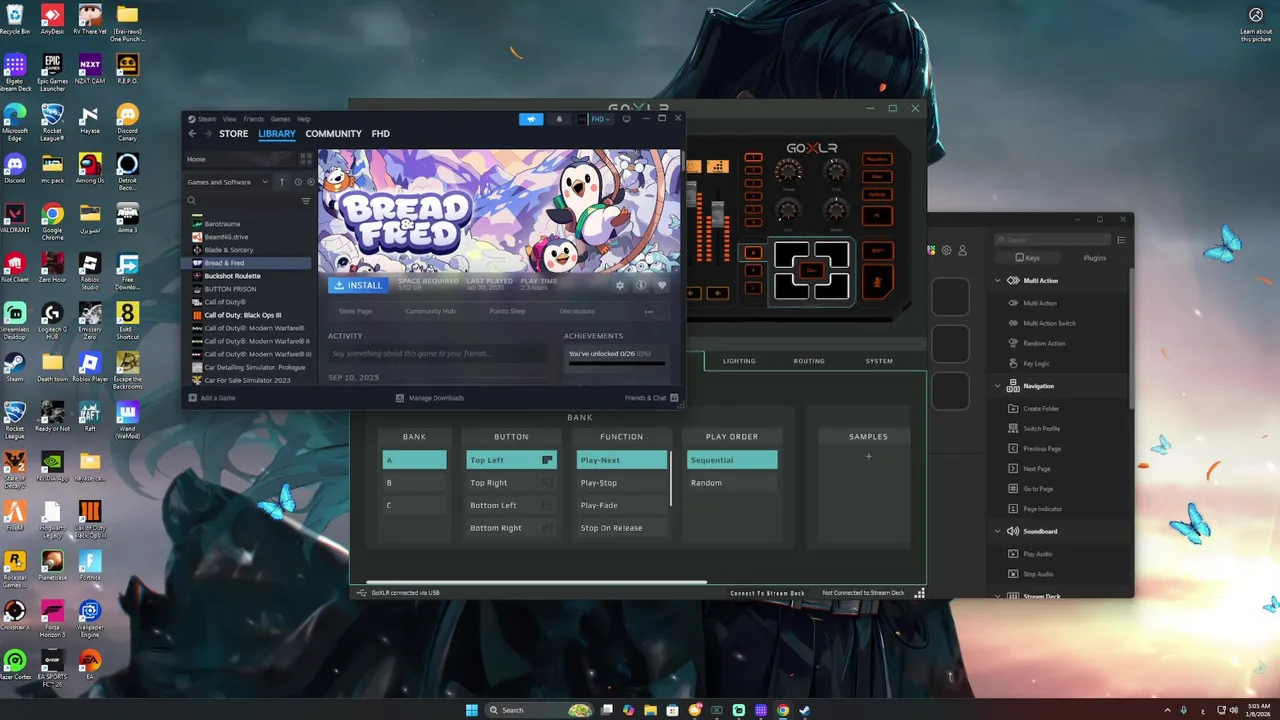This screenshot has width=1280, height=720.
Task: Click GoXLR horizontal scrollbar
Action: [x=536, y=582]
